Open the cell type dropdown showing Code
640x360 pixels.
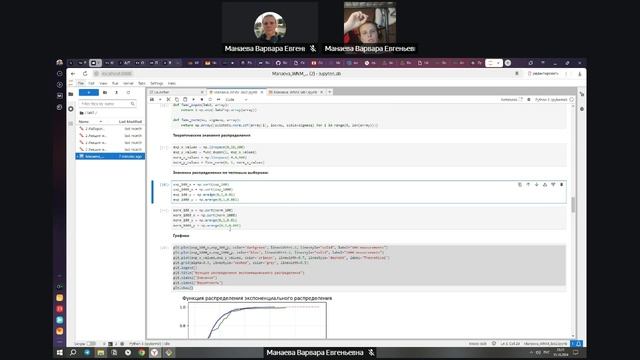click(236, 100)
